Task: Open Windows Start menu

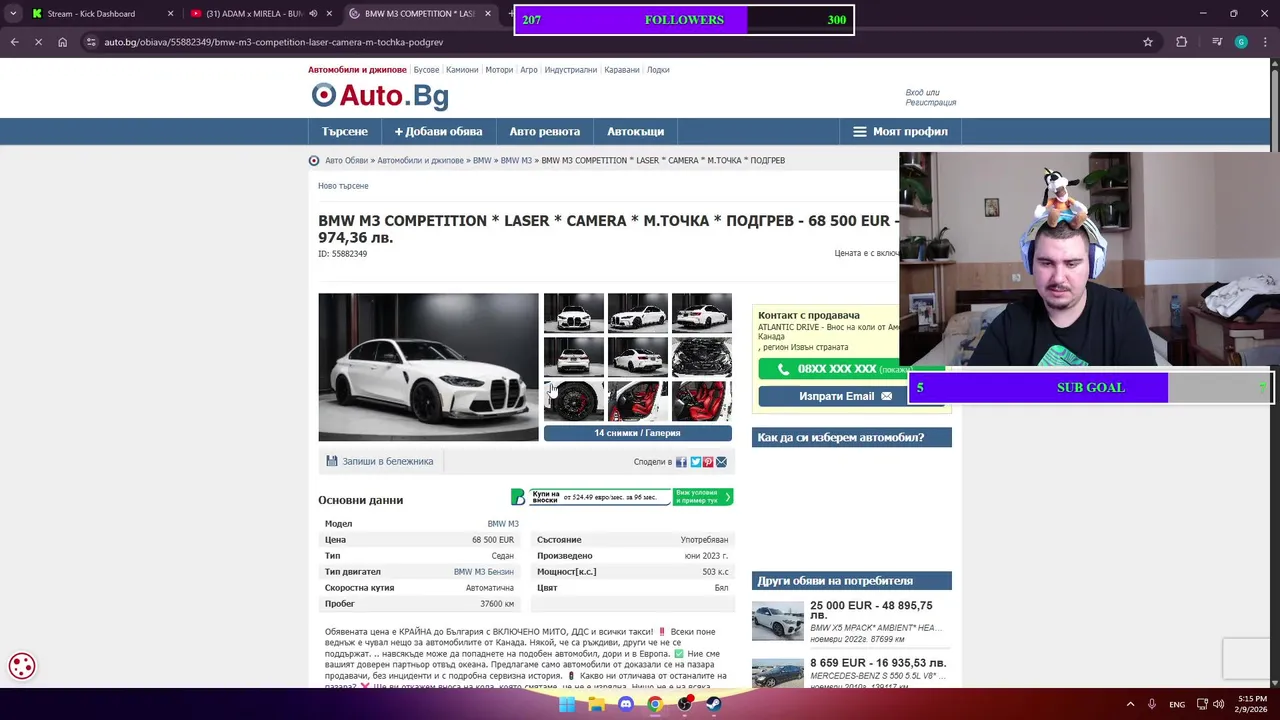Action: coord(567,704)
